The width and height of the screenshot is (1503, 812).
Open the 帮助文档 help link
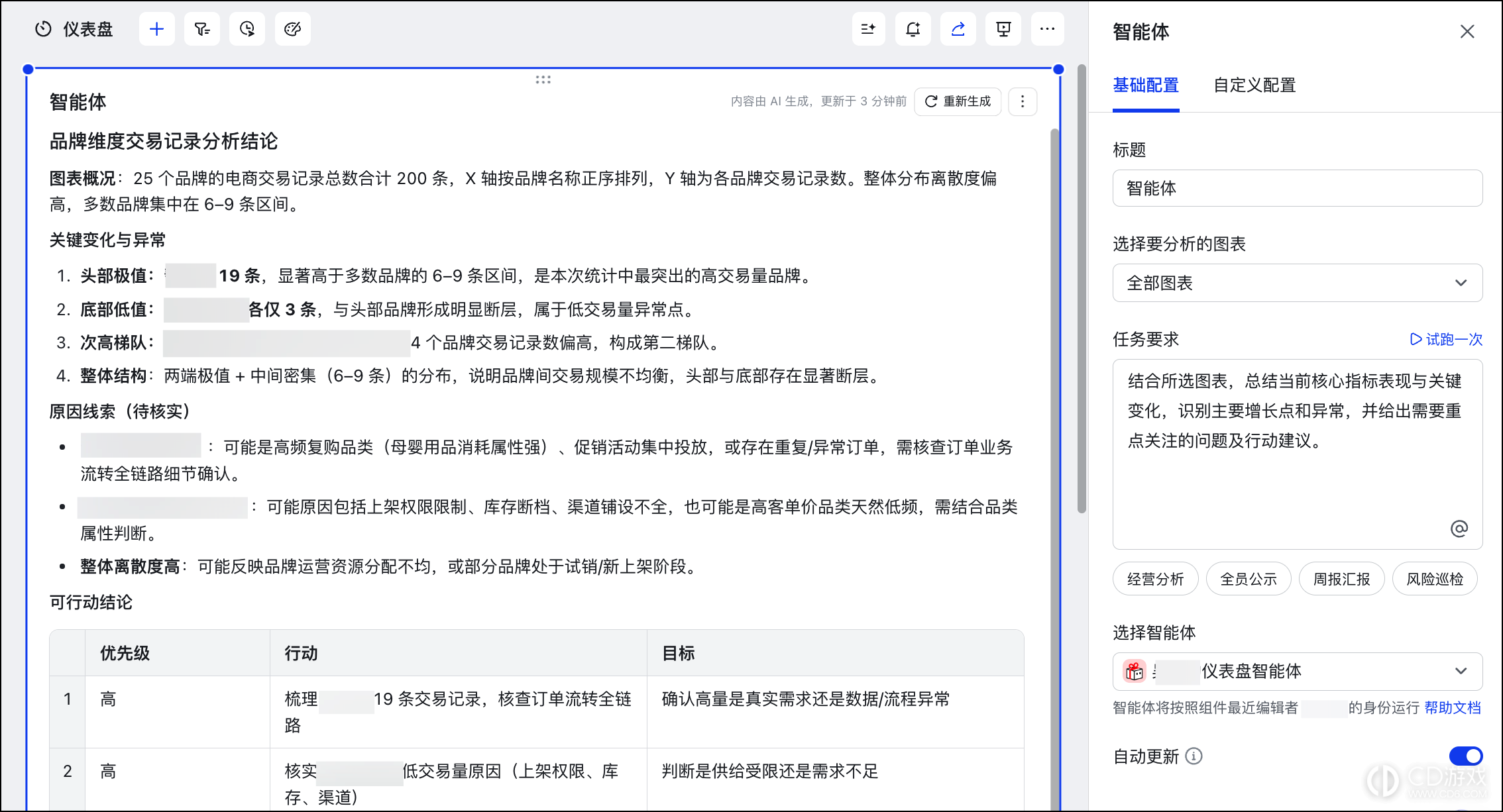pyautogui.click(x=1453, y=707)
